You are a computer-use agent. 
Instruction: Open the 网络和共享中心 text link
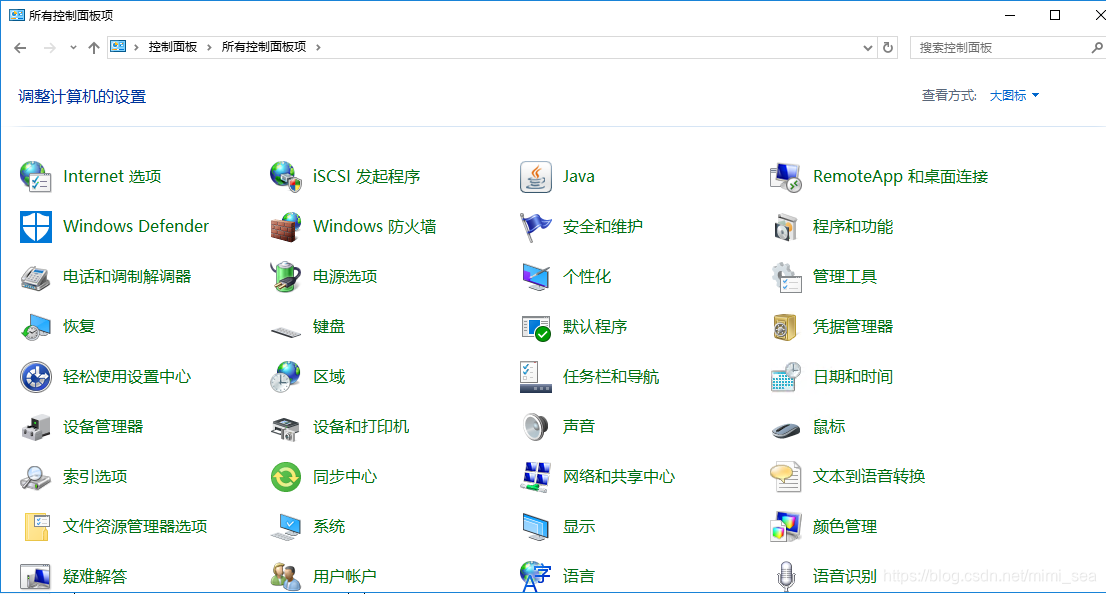click(619, 477)
